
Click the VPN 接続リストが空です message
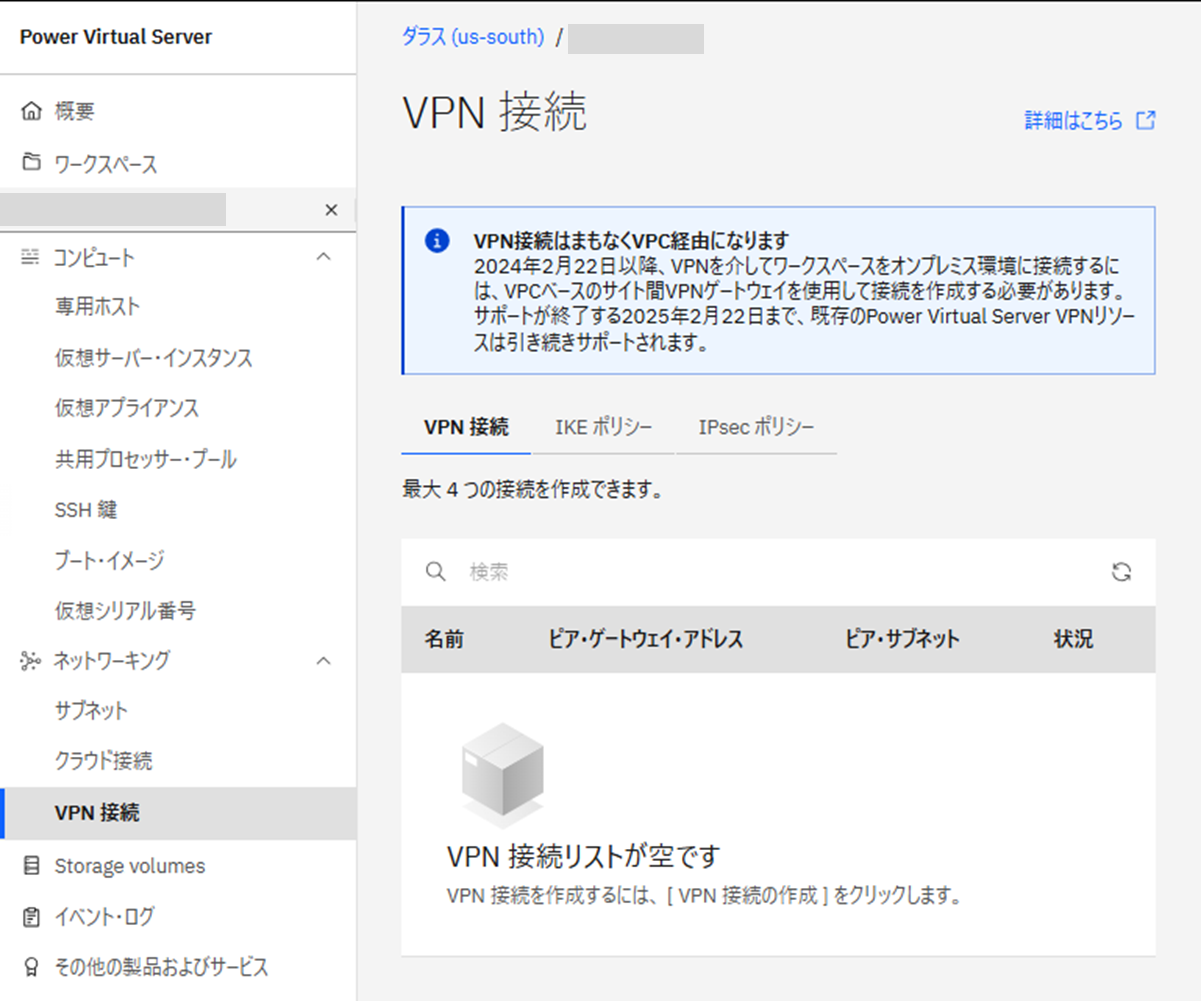[x=584, y=857]
